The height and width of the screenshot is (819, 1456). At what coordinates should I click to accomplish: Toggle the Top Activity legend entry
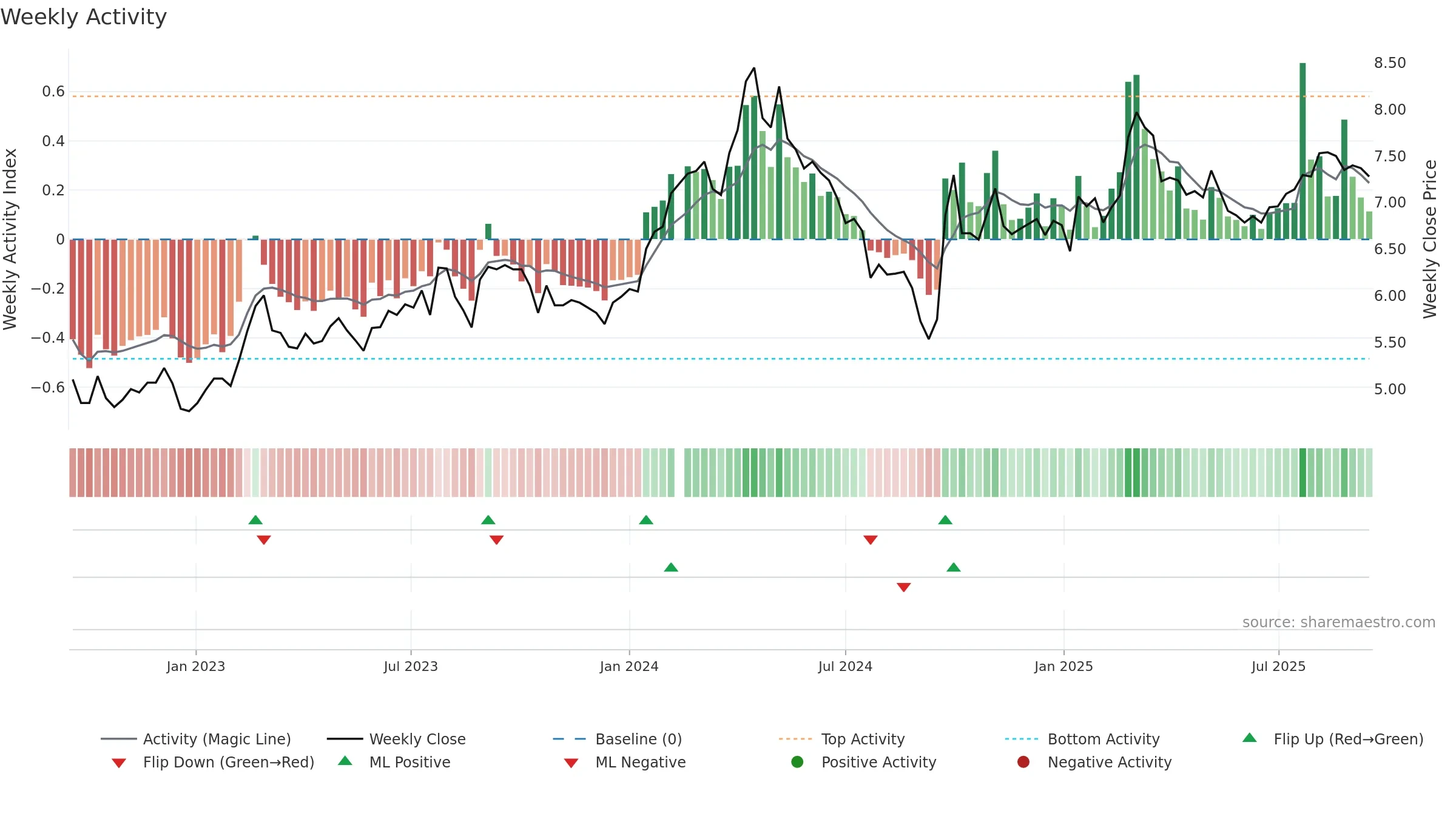click(x=842, y=739)
